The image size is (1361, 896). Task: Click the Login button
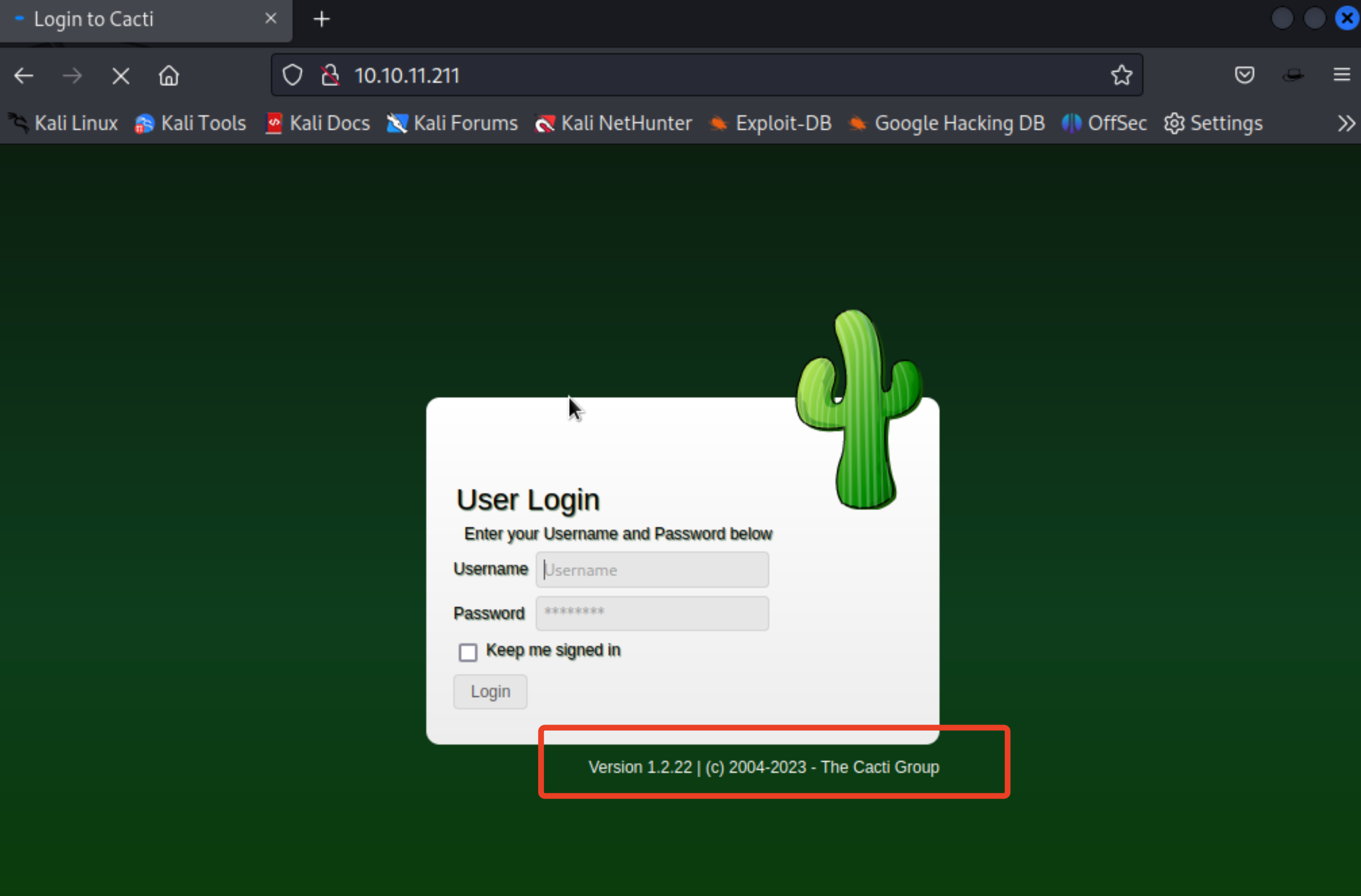(x=490, y=691)
